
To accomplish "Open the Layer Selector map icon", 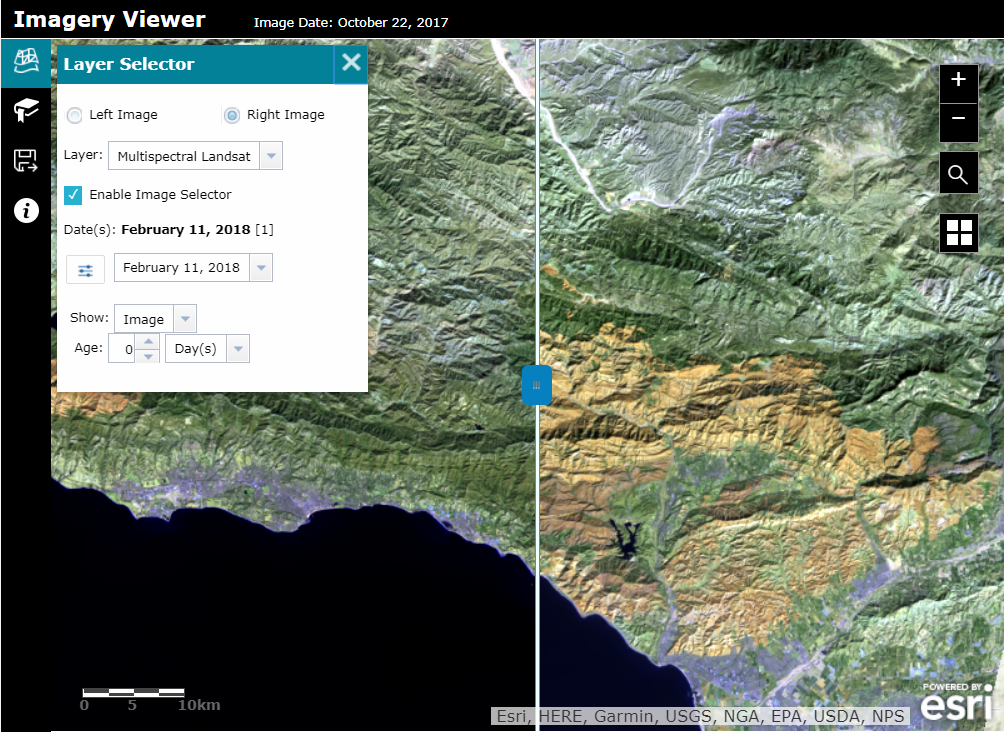I will [x=26, y=62].
